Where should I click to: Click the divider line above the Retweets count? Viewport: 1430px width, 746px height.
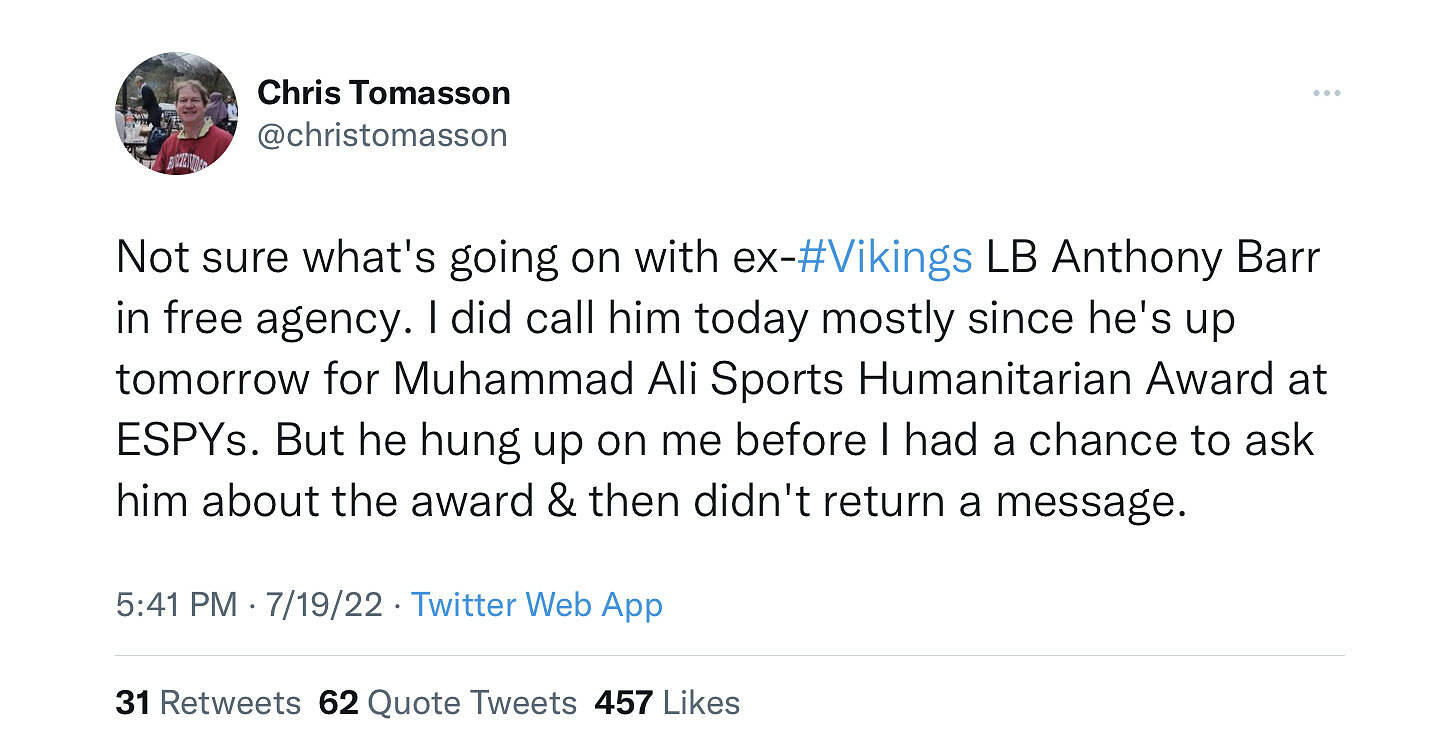click(x=730, y=656)
